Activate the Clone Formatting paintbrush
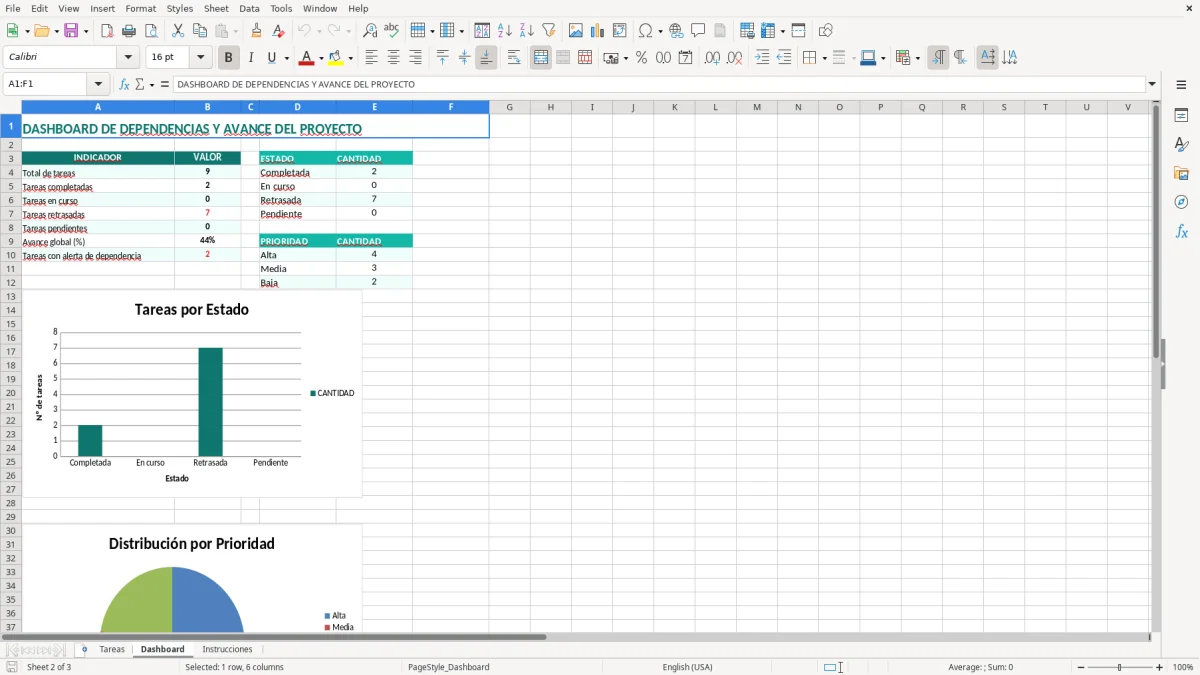1200x675 pixels. click(257, 31)
